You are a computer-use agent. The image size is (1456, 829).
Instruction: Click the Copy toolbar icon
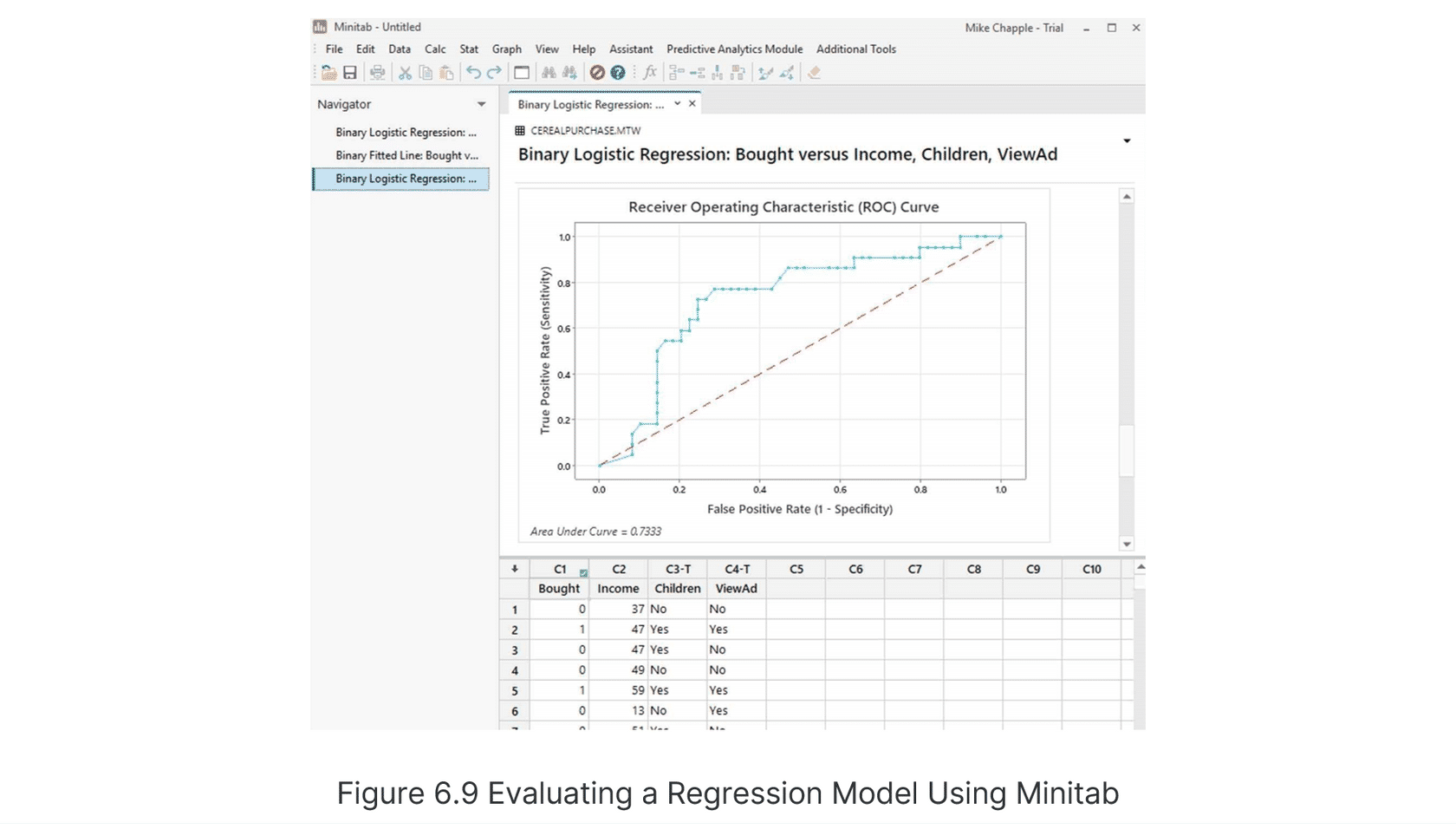tap(426, 73)
